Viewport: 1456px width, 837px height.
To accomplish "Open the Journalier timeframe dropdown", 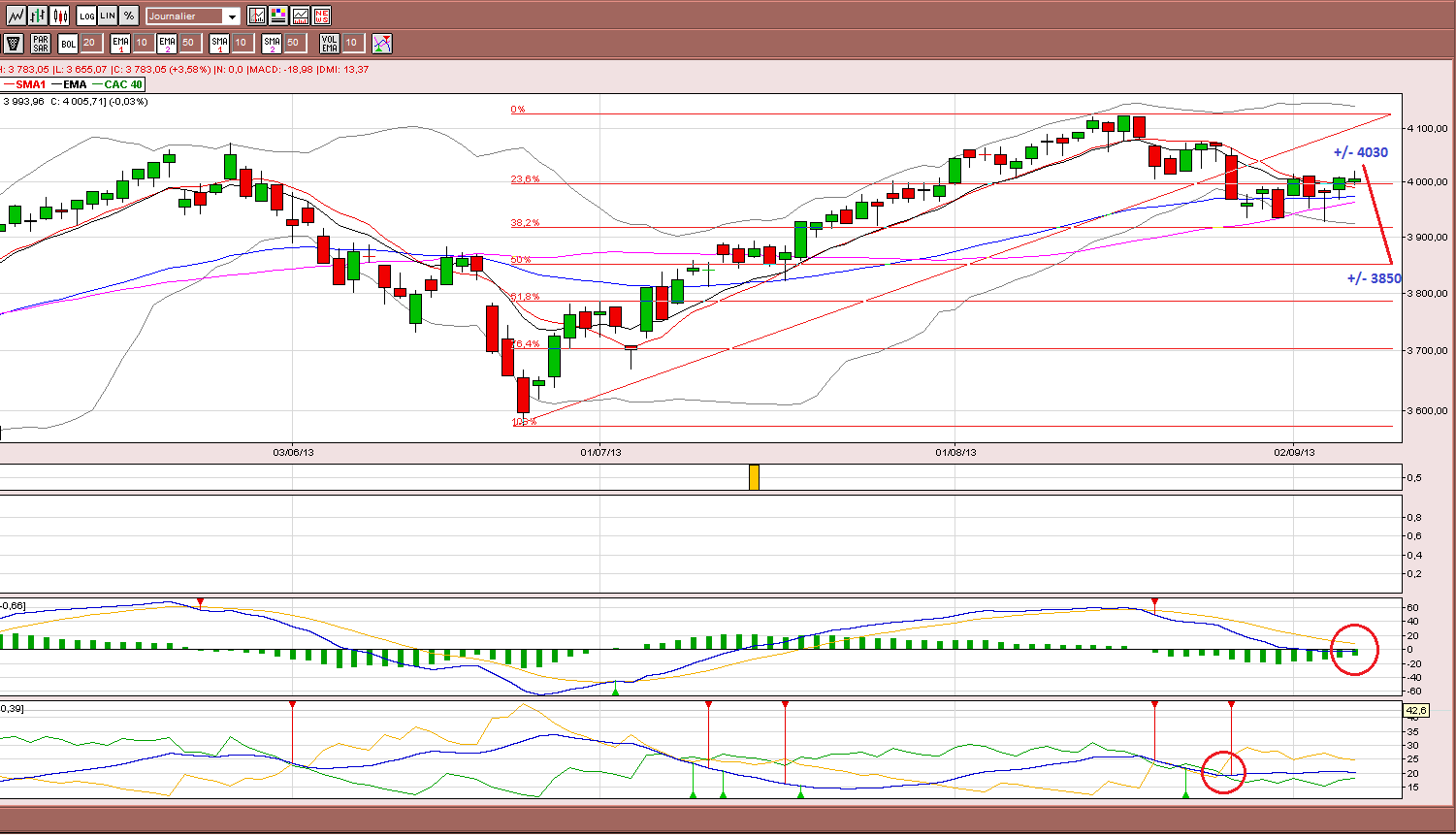I will (193, 16).
